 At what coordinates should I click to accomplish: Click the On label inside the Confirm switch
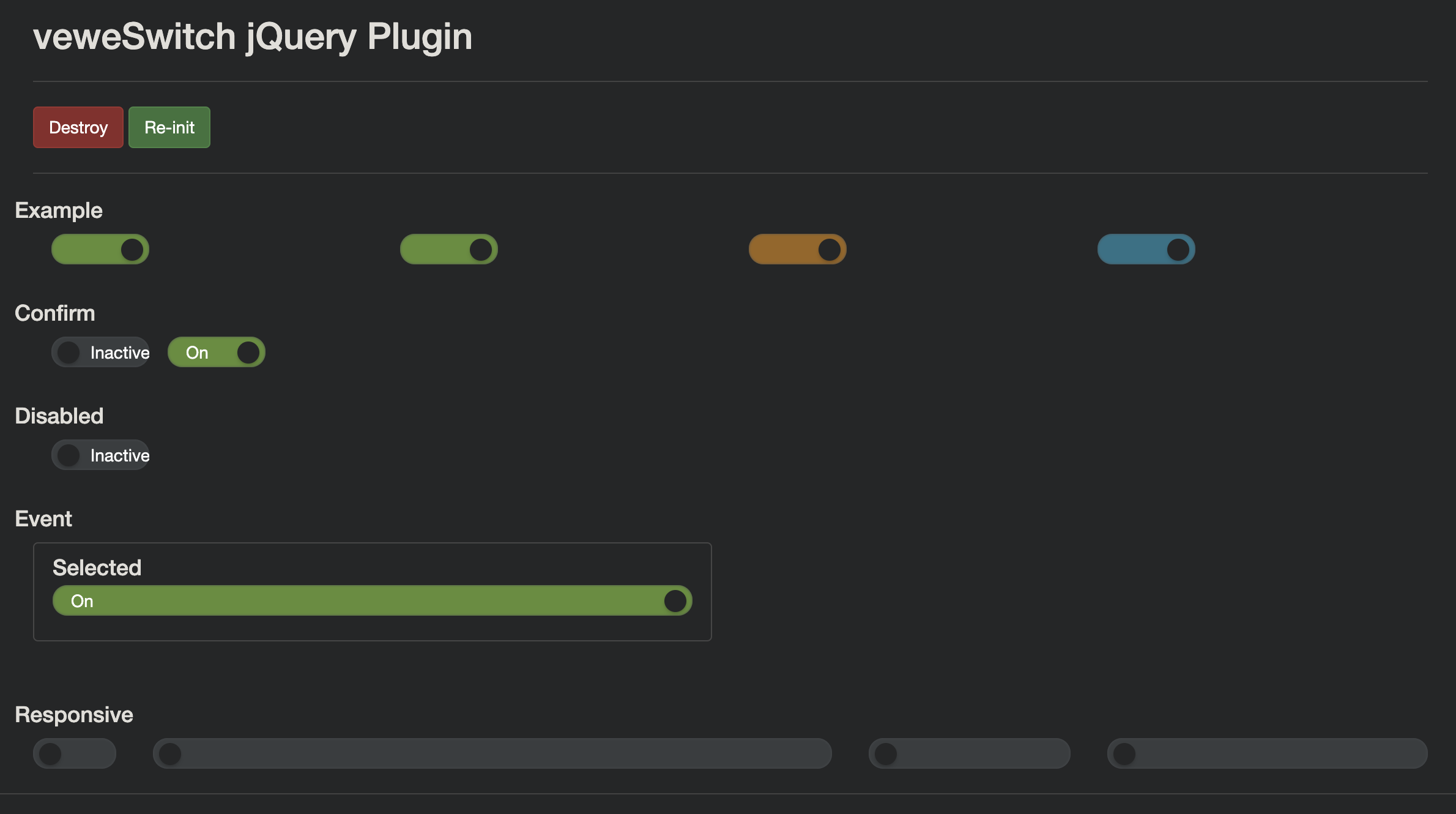coord(196,352)
